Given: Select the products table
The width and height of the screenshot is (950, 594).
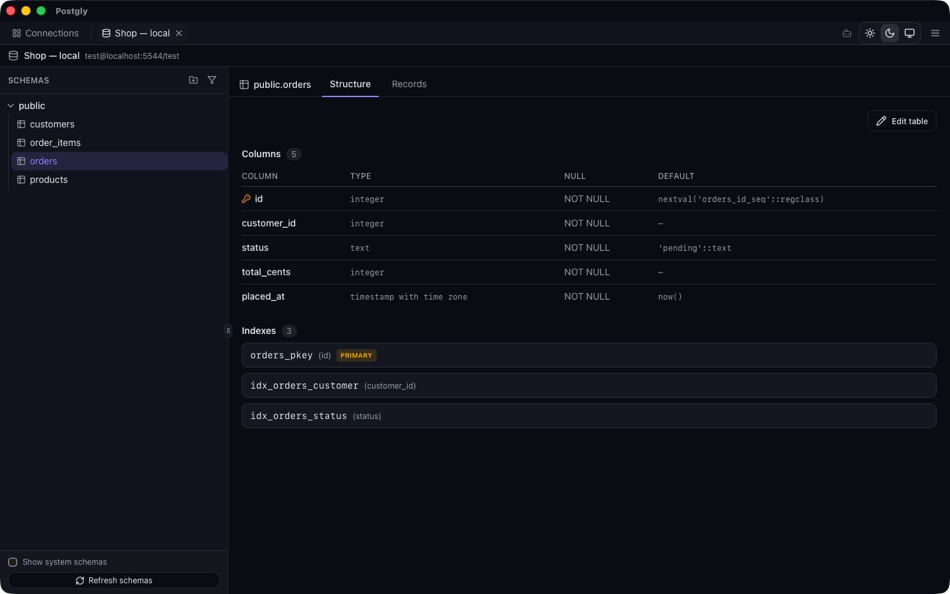Looking at the screenshot, I should (119, 179).
